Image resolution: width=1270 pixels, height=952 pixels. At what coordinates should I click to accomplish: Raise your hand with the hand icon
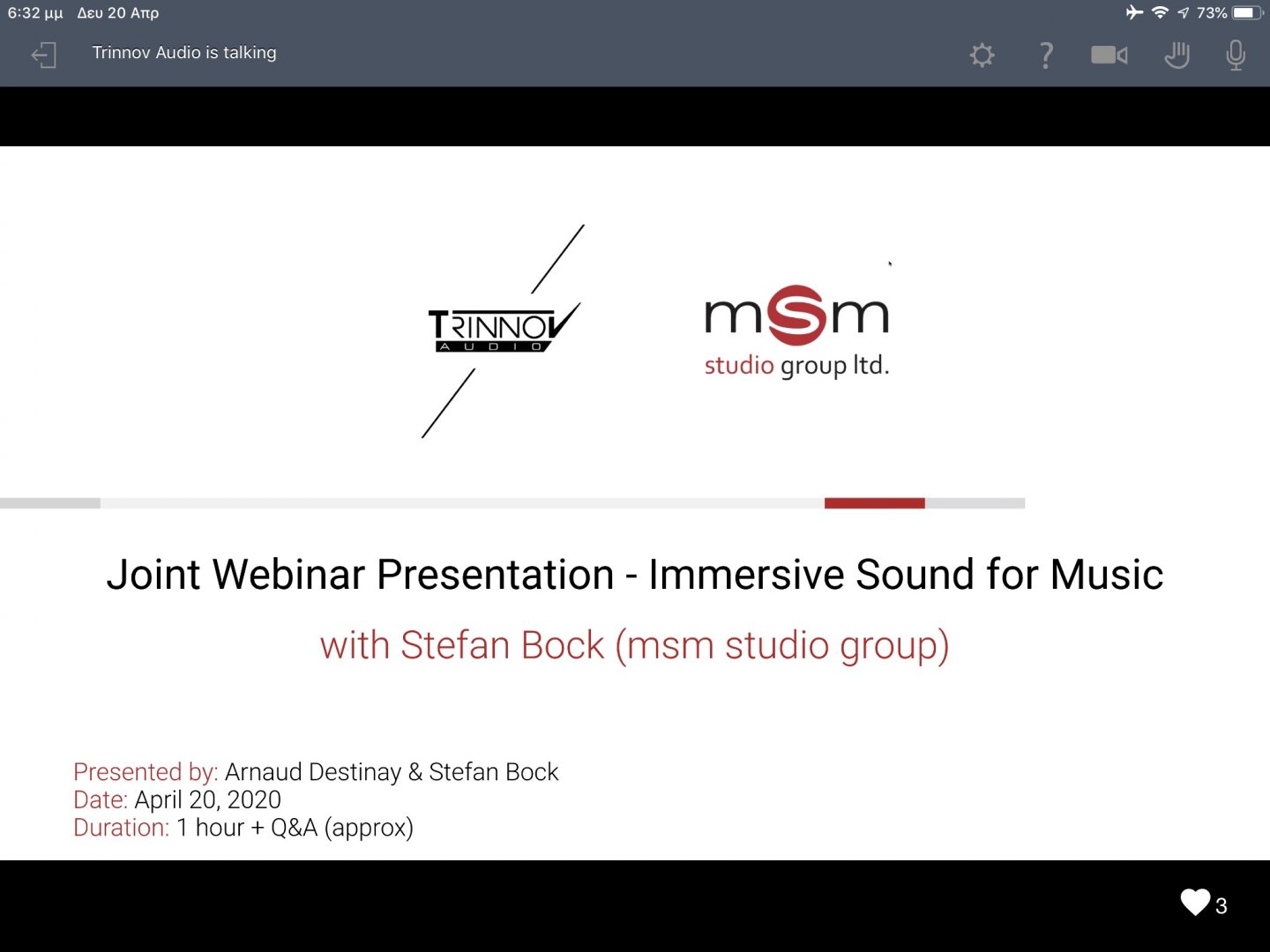pos(1177,56)
